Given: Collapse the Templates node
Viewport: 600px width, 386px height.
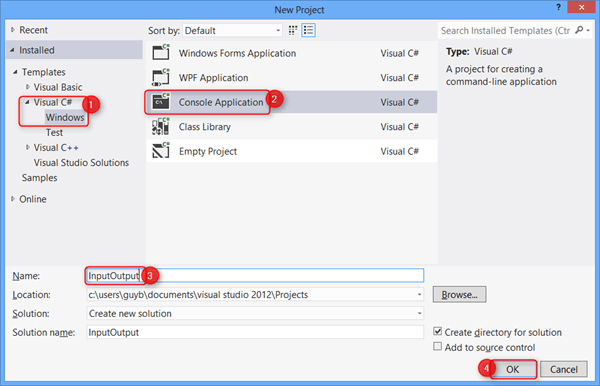Looking at the screenshot, I should (x=15, y=72).
